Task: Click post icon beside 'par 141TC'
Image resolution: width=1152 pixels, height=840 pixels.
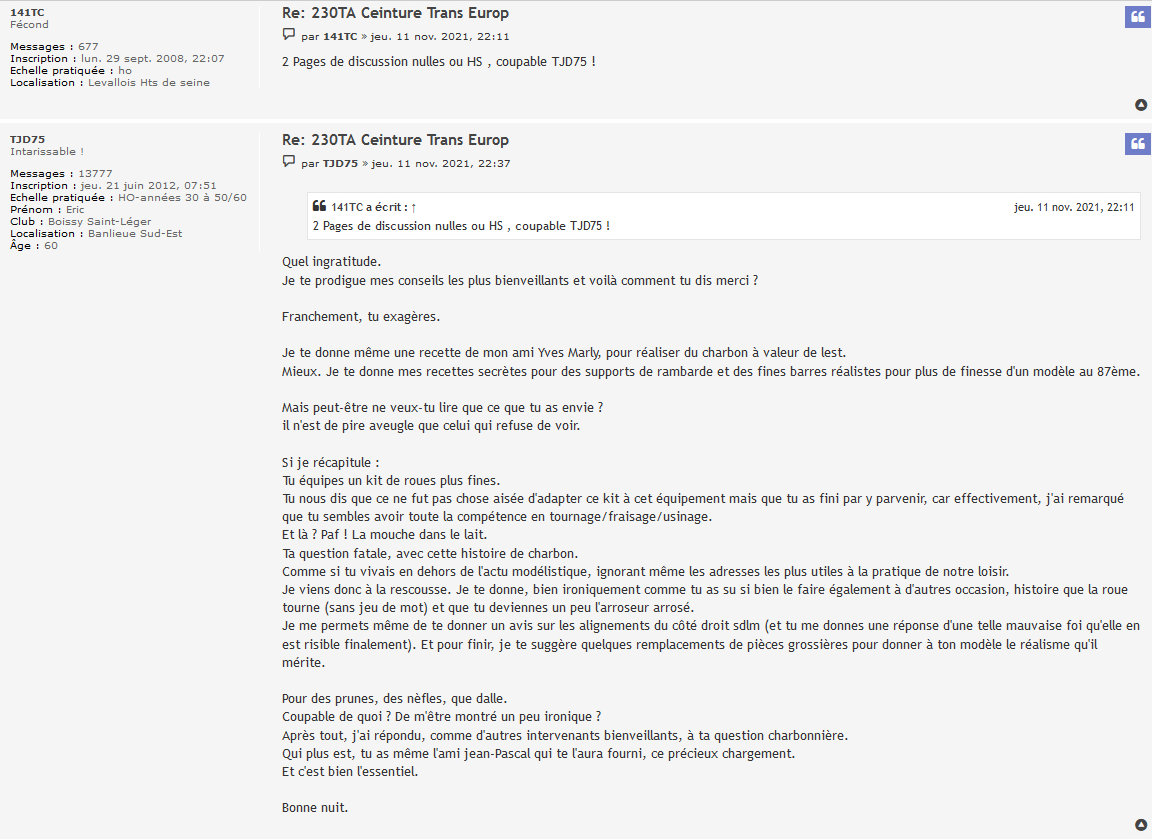Action: click(x=289, y=35)
